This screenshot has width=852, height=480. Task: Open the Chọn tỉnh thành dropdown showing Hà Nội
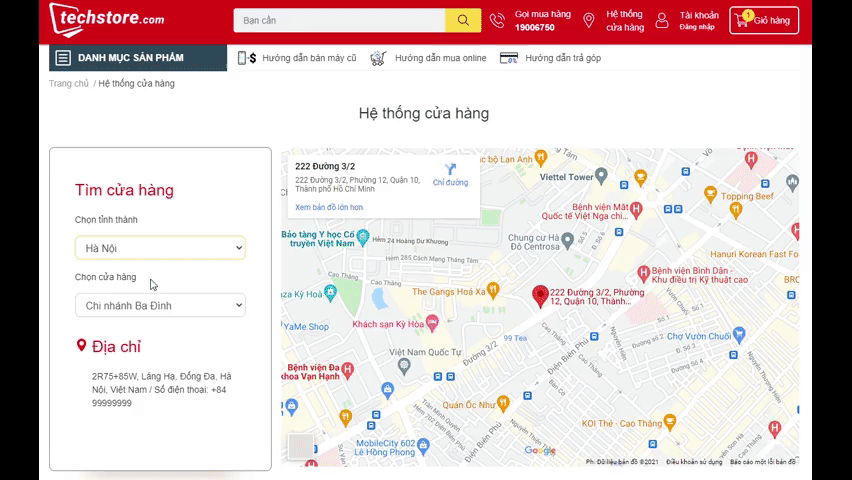(x=160, y=248)
